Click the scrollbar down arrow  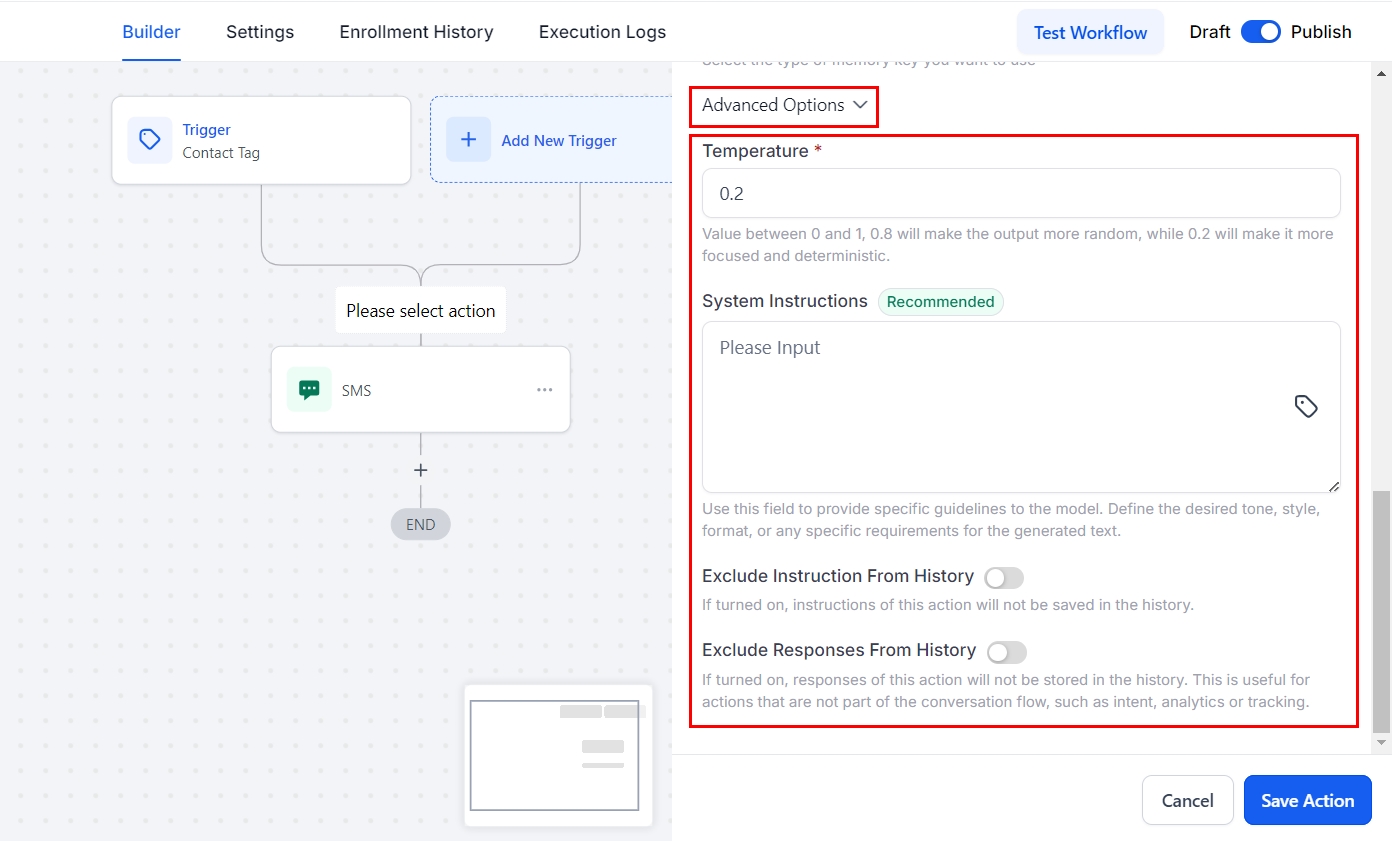(1382, 743)
